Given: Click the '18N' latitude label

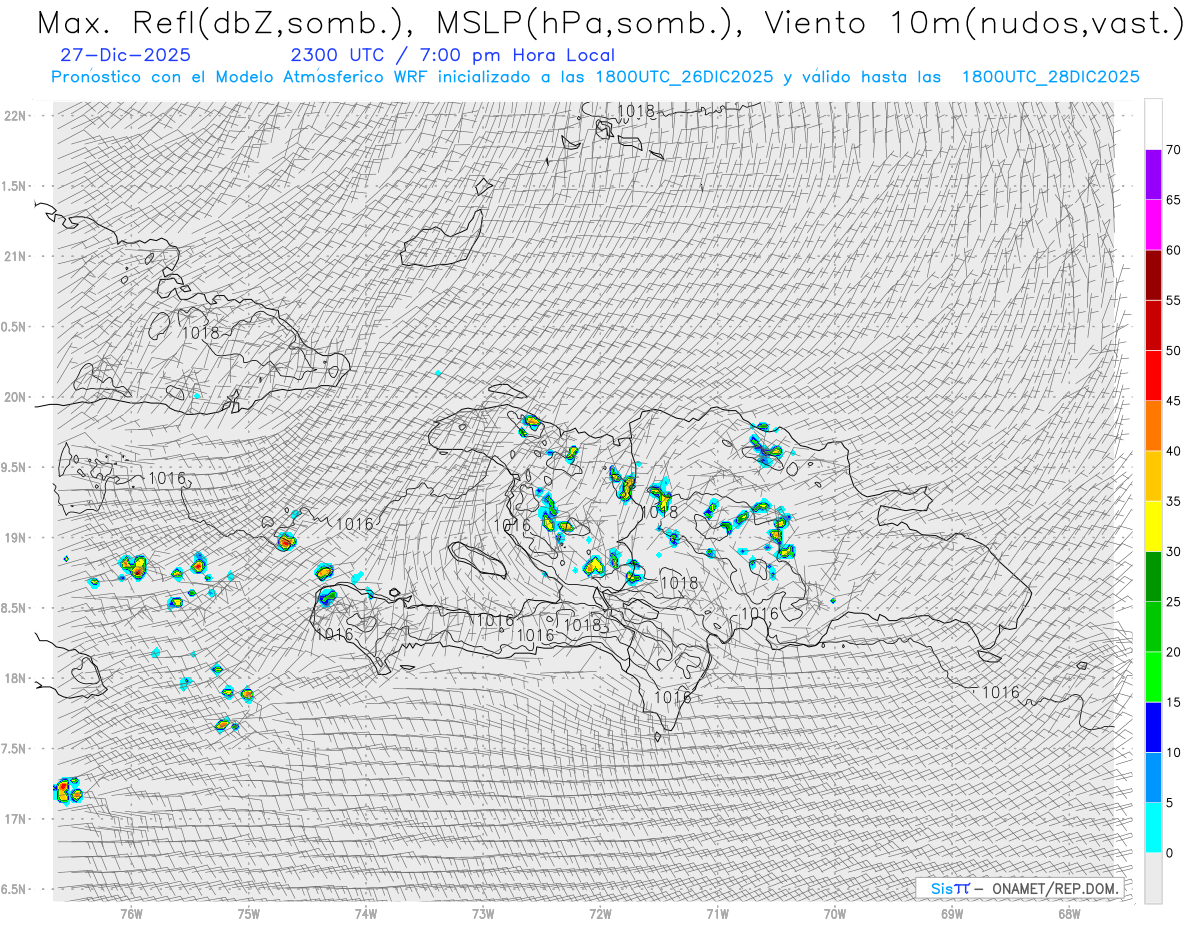Looking at the screenshot, I should point(16,678).
